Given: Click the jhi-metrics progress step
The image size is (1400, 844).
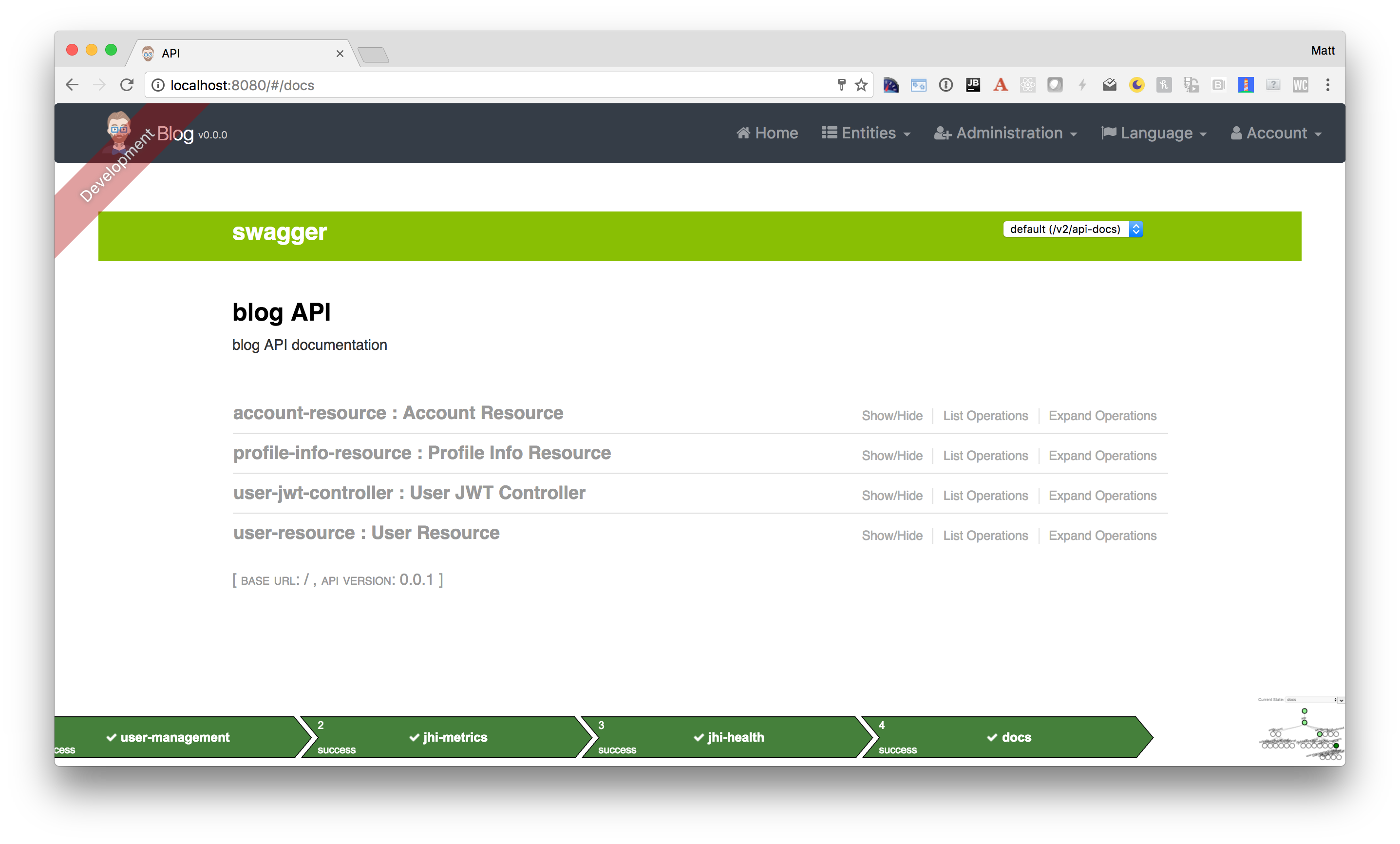Looking at the screenshot, I should [448, 737].
